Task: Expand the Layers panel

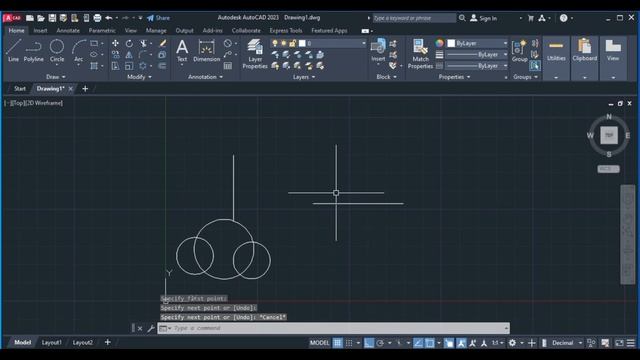Action: (304, 77)
